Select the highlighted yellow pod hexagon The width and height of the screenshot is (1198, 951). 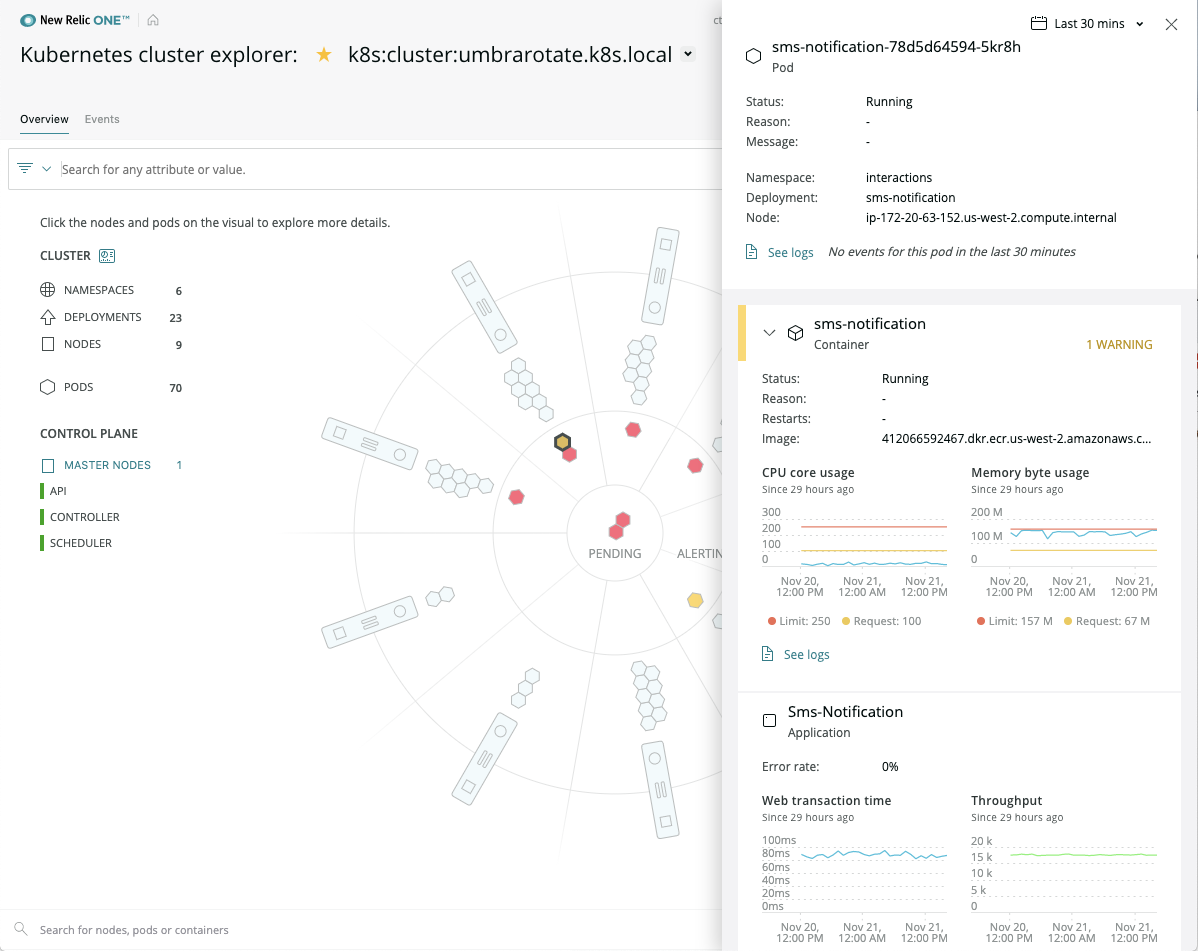[563, 441]
